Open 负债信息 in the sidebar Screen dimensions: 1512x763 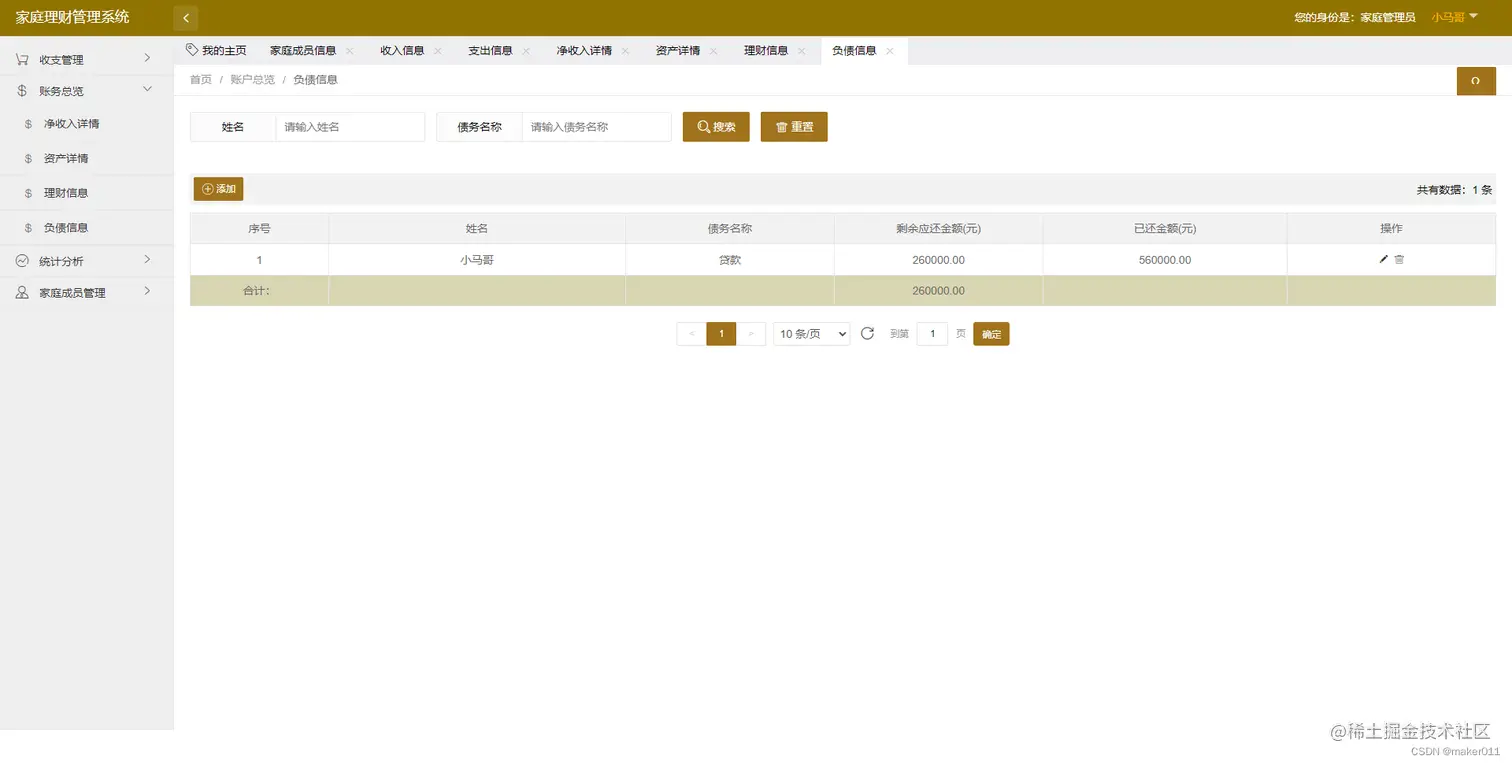(x=87, y=227)
